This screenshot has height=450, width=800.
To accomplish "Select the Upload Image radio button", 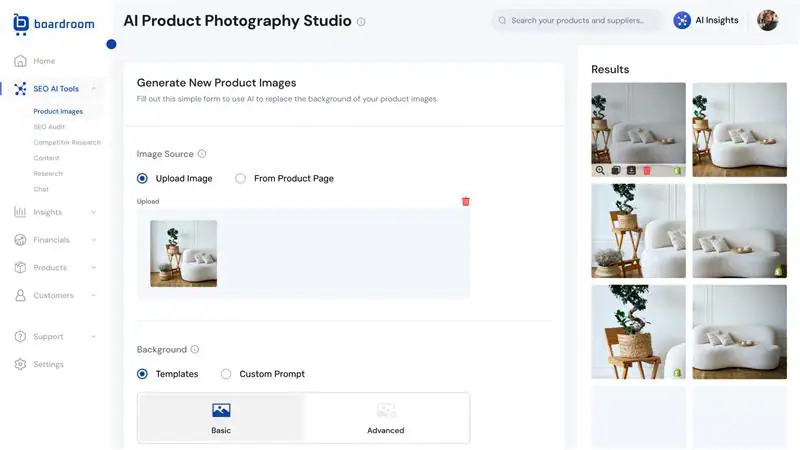I will (x=142, y=179).
